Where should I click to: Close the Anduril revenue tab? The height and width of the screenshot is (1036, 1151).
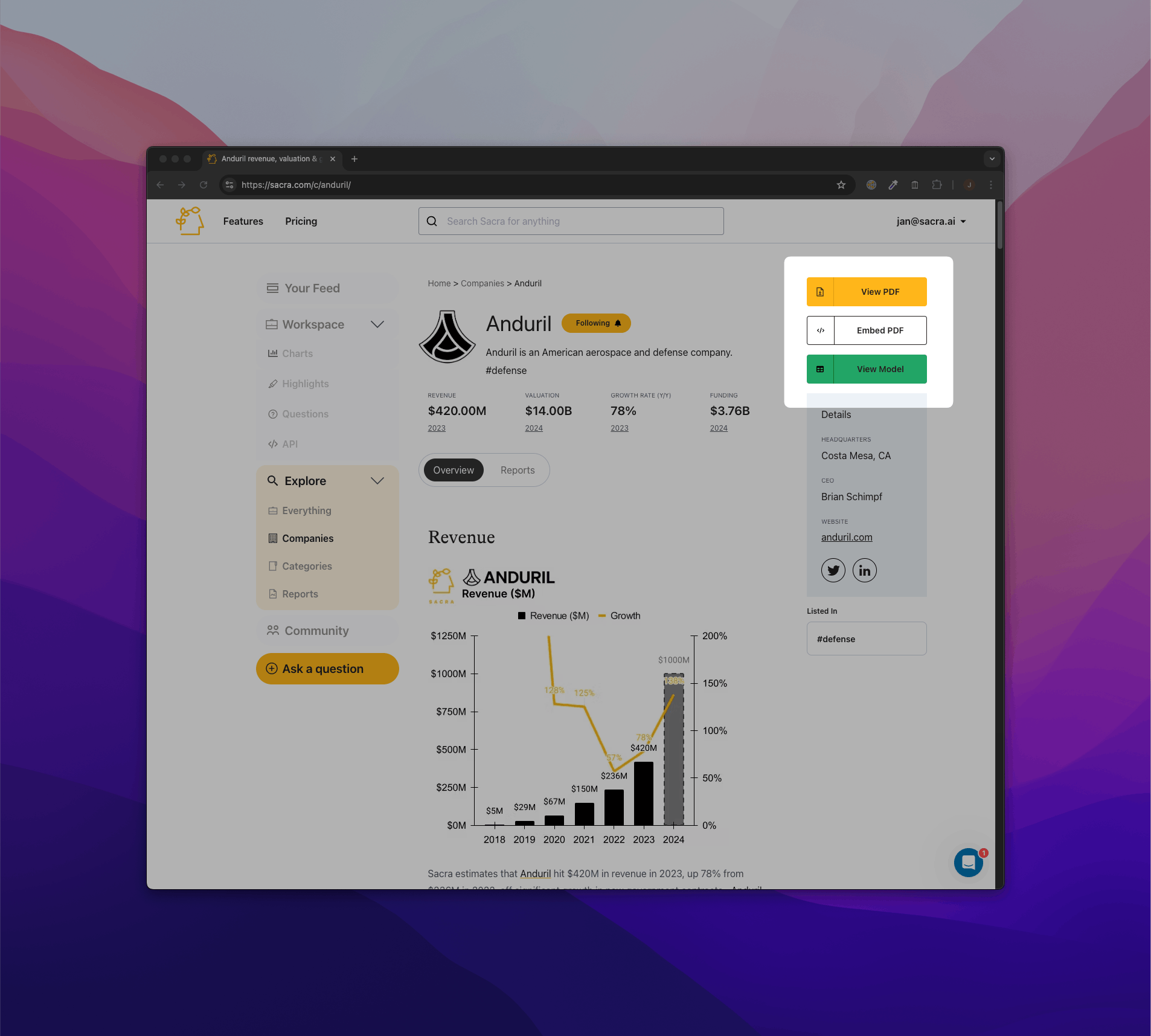(333, 159)
